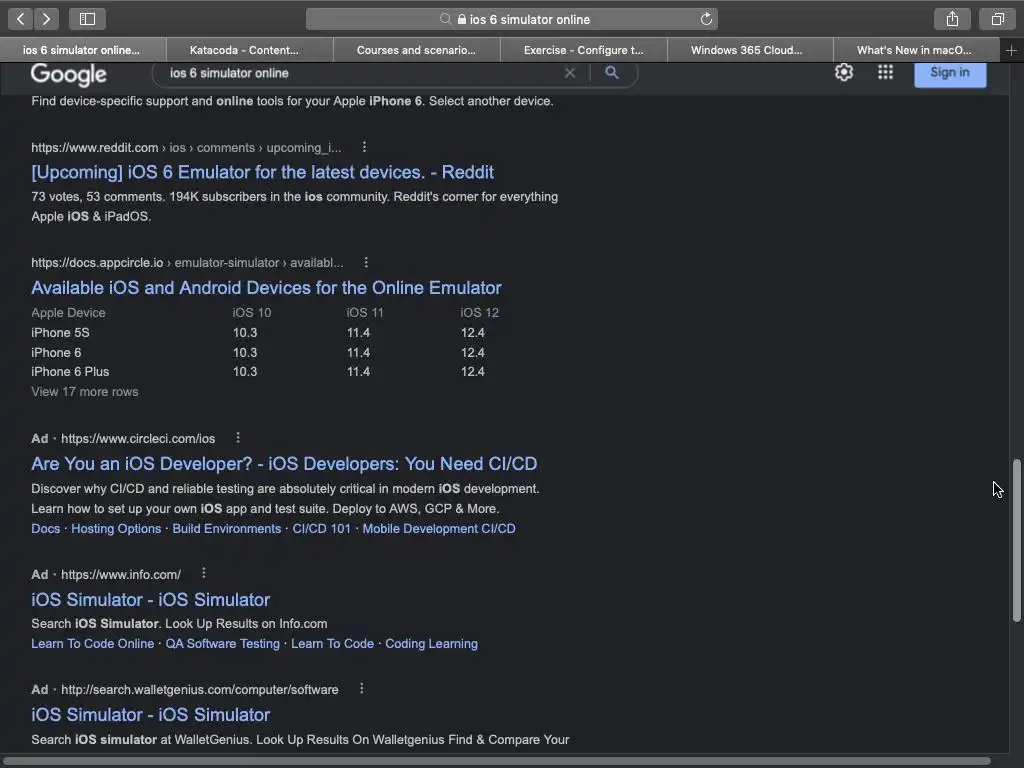
Task: Toggle the Safari sidebar button
Action: point(87,19)
